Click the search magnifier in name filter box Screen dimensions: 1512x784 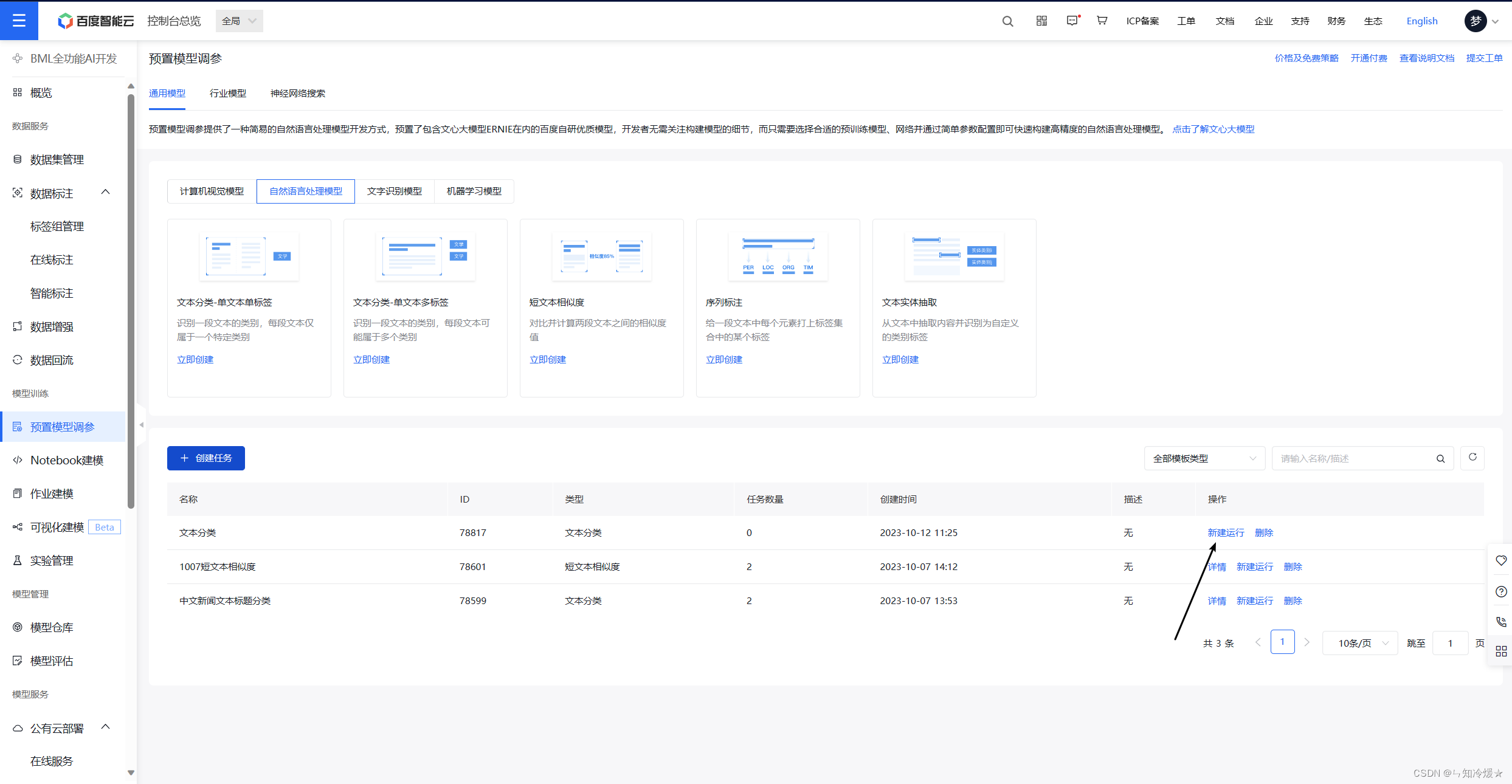1440,459
